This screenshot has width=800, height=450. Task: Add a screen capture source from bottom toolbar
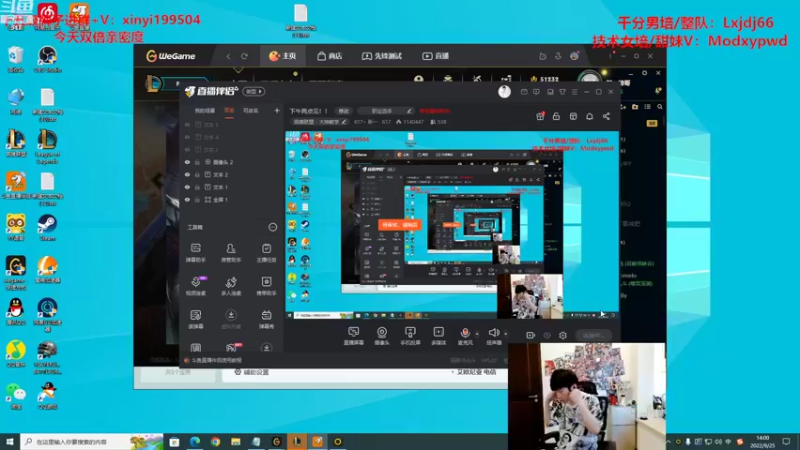click(x=354, y=336)
